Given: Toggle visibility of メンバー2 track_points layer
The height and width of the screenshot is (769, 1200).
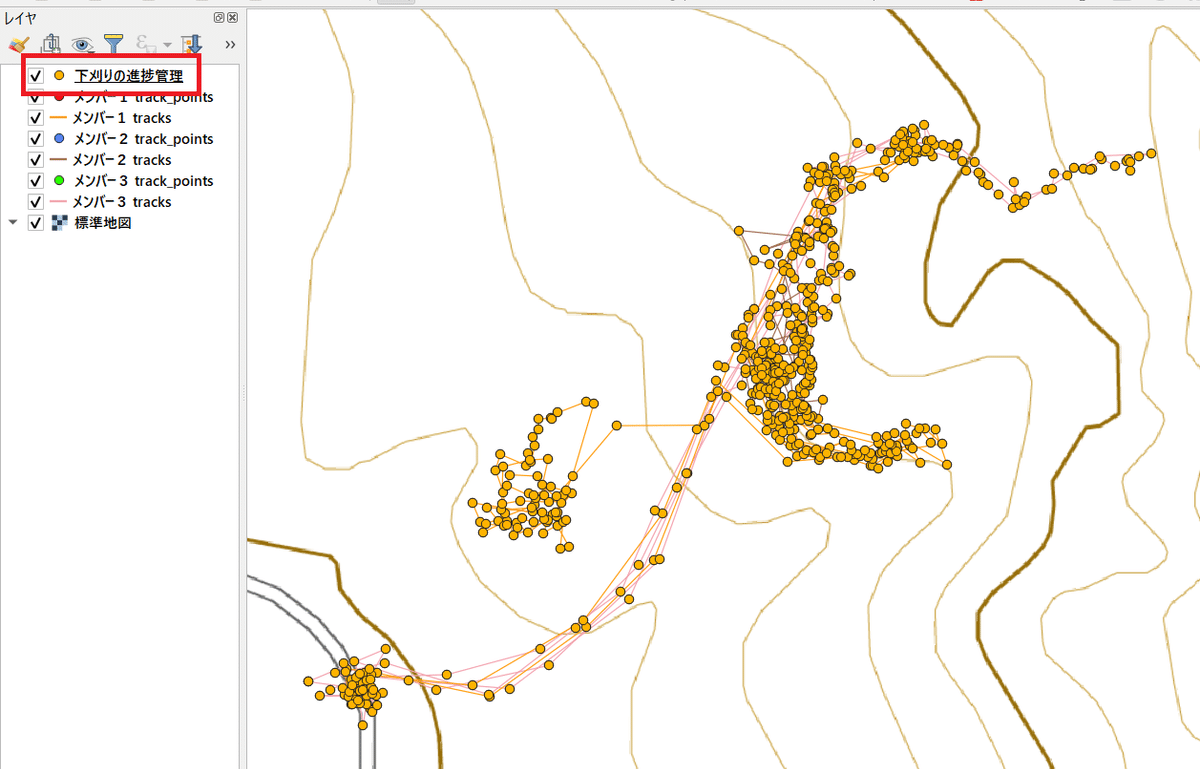Looking at the screenshot, I should [36, 139].
